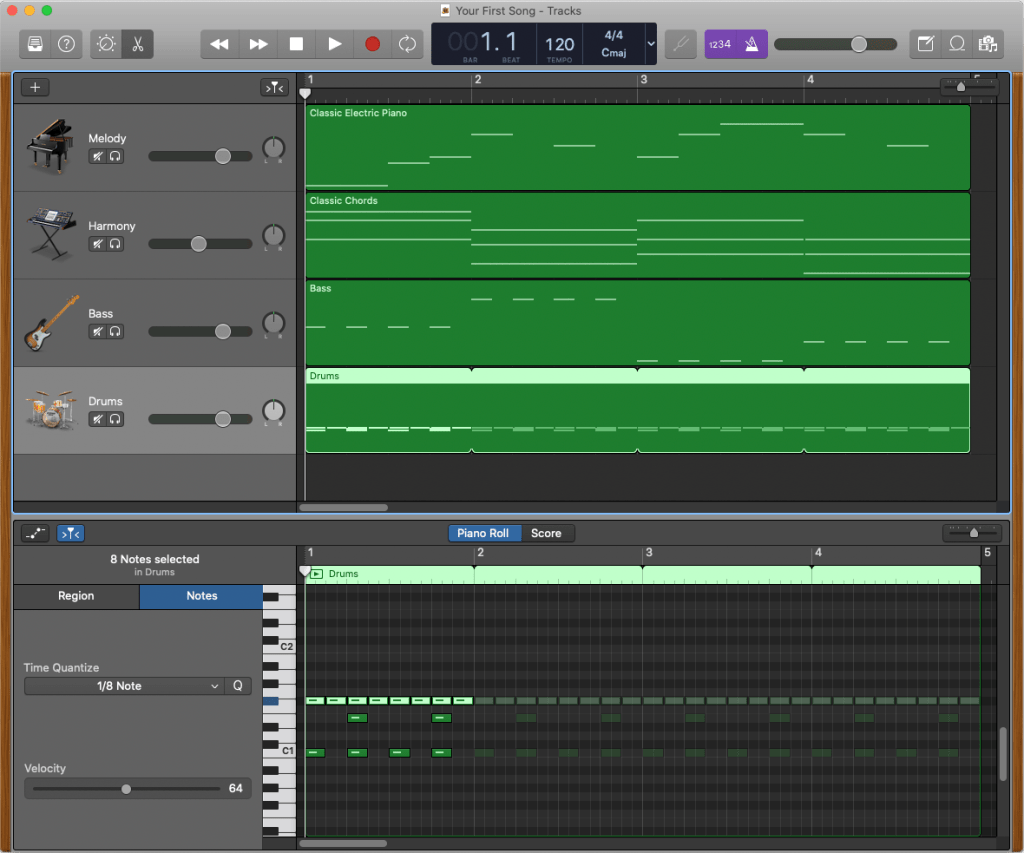This screenshot has width=1024, height=853.
Task: Toggle the Count-in 1234 button
Action: 720,44
